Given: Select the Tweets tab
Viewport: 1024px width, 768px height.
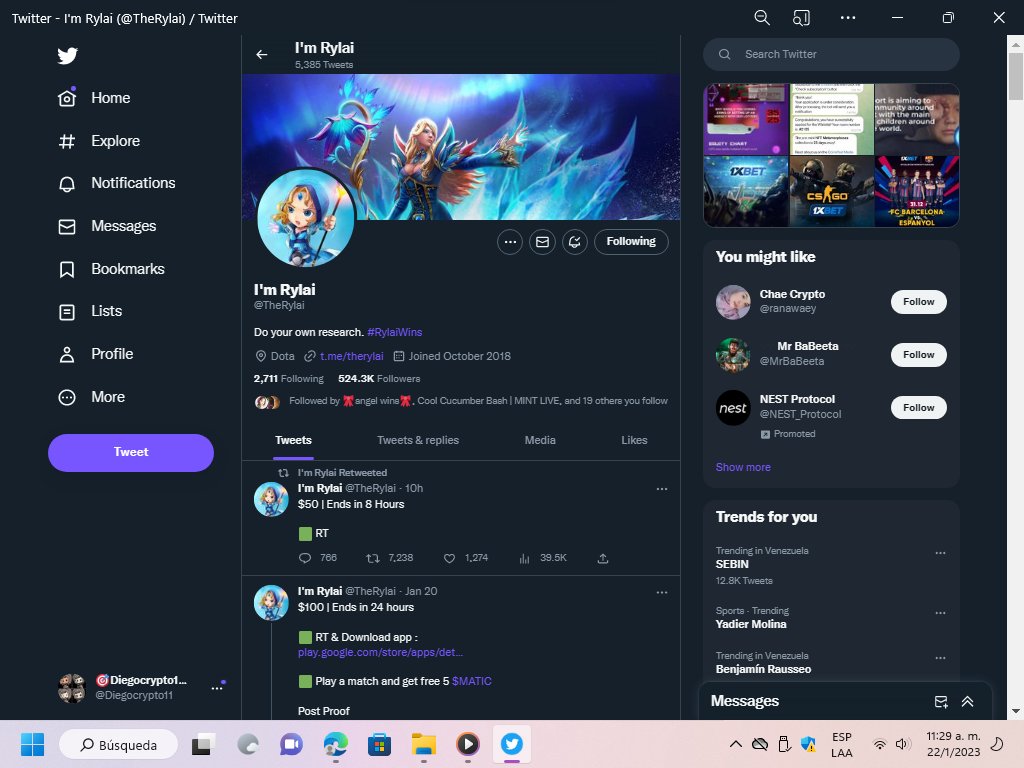Looking at the screenshot, I should [293, 440].
